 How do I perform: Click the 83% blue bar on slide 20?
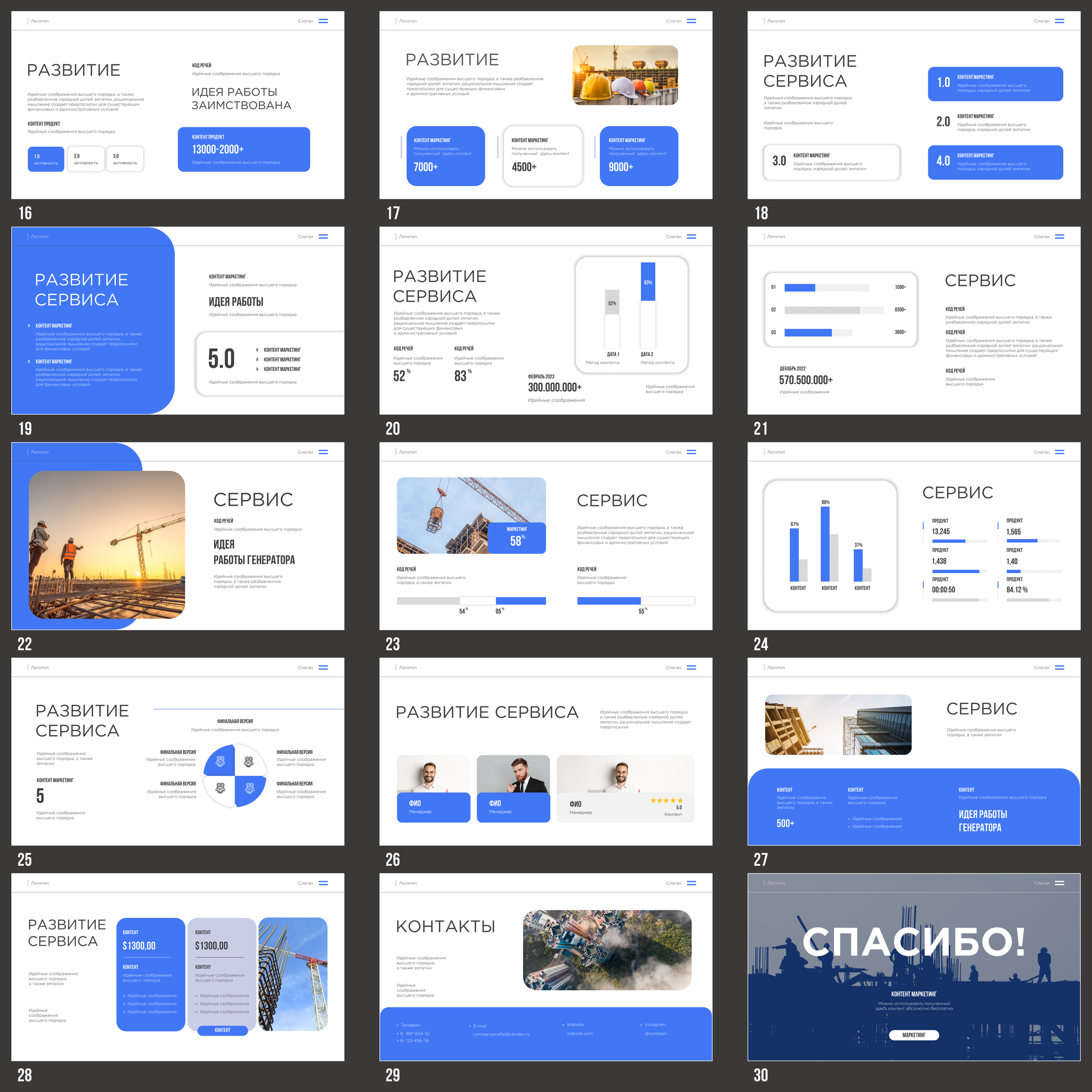648,282
